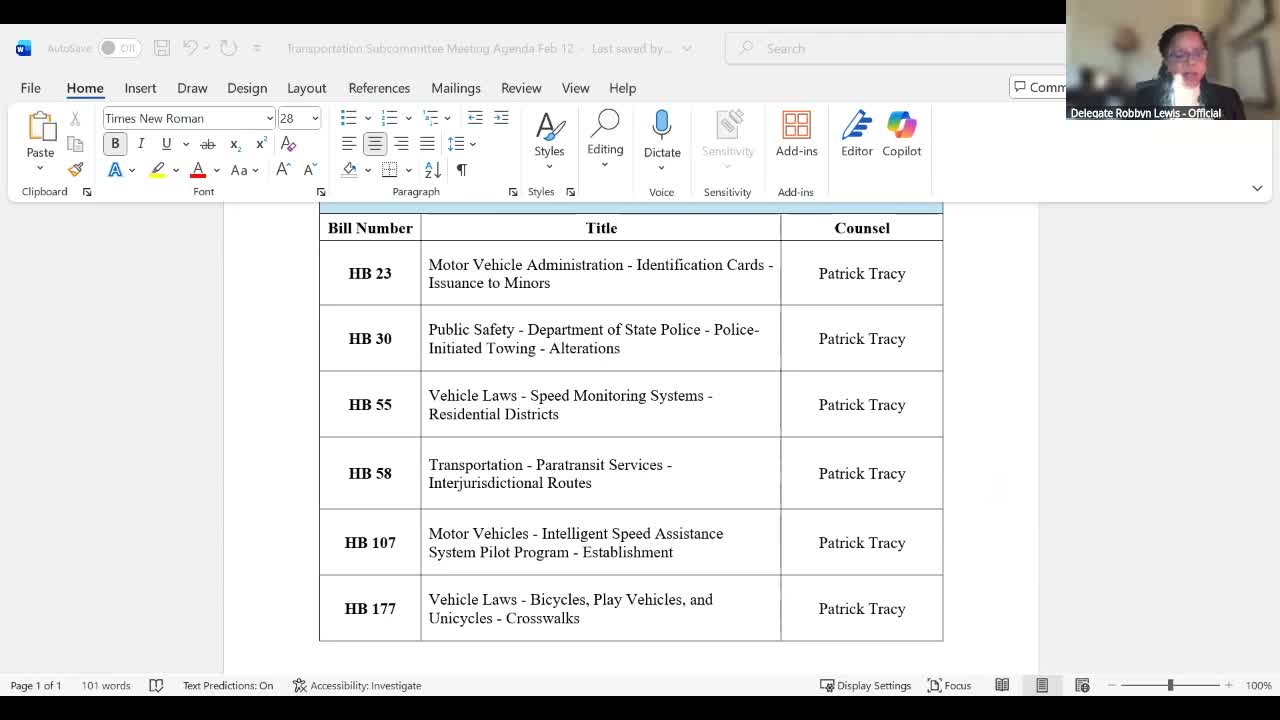Toggle Underline formatting
Screen dimensions: 1280x720
pos(167,144)
